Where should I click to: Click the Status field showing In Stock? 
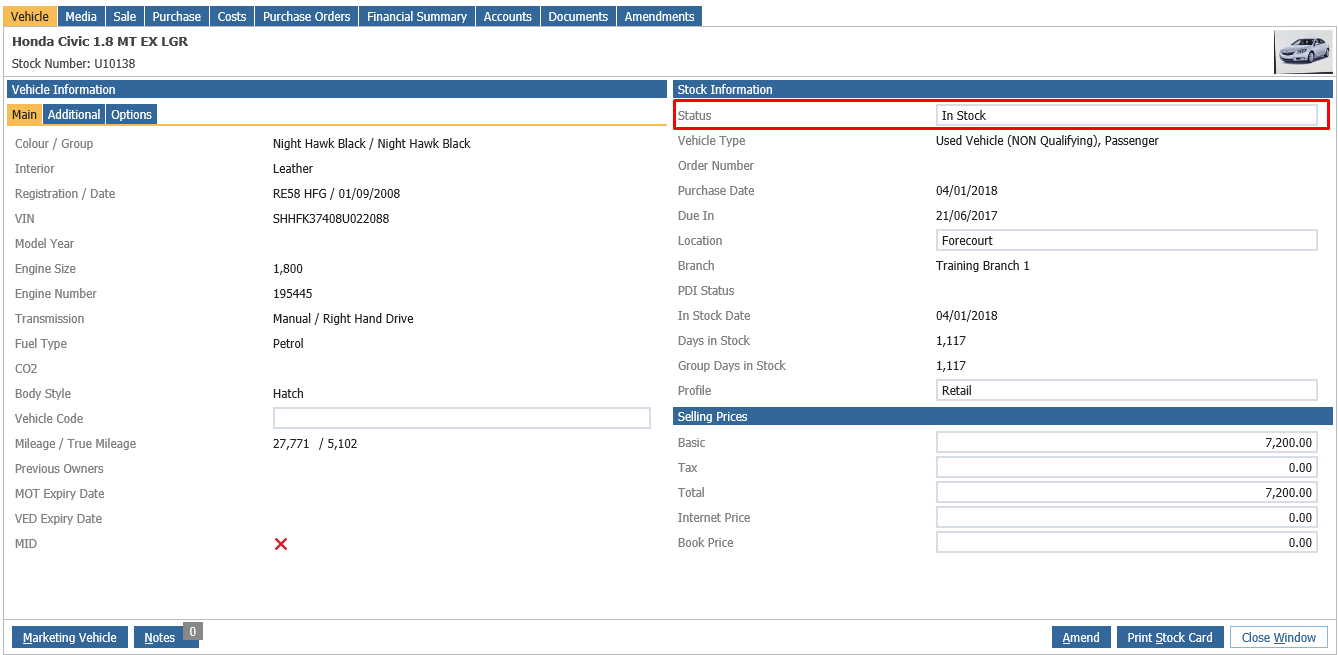tap(1127, 116)
